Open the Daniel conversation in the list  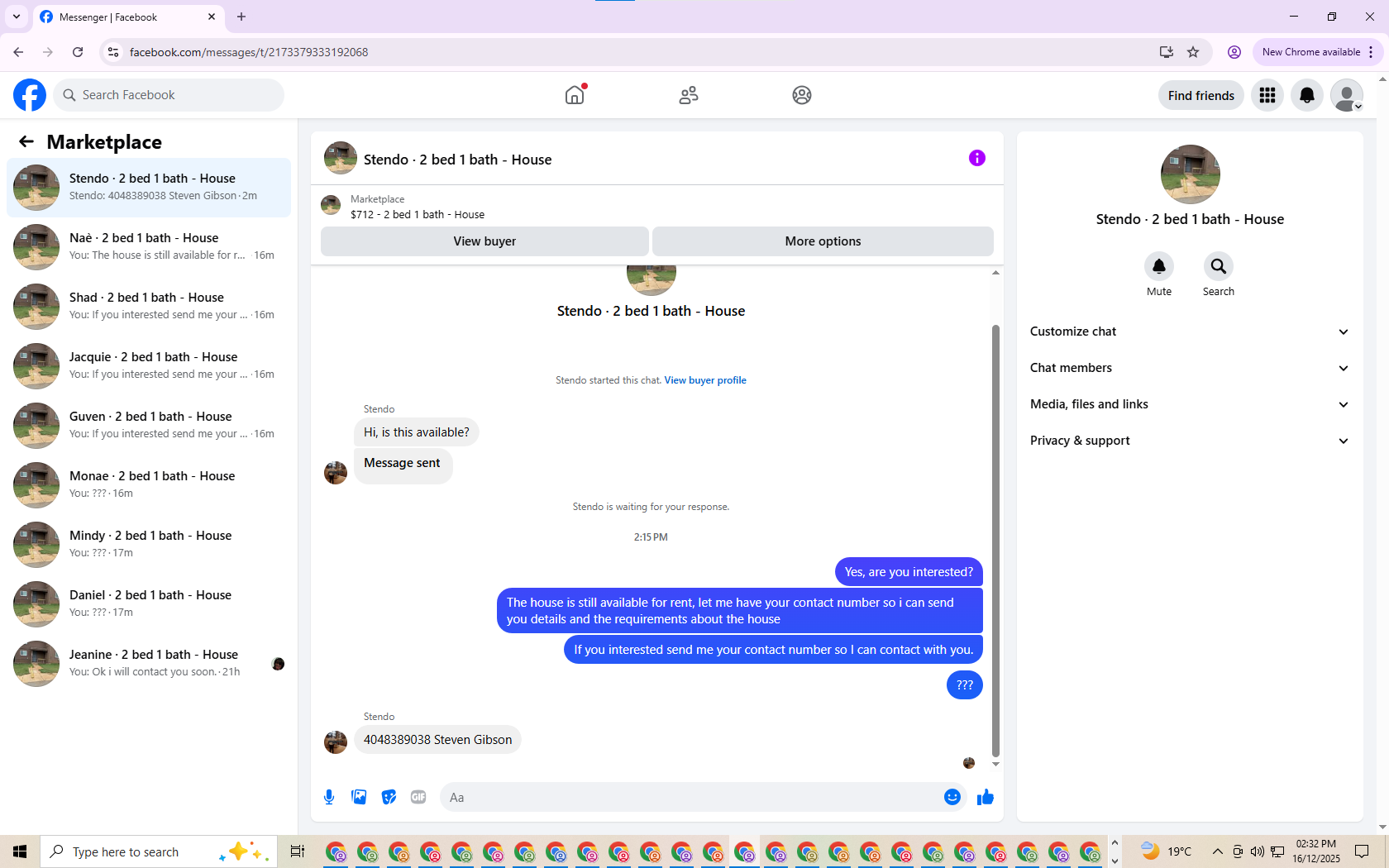click(149, 604)
